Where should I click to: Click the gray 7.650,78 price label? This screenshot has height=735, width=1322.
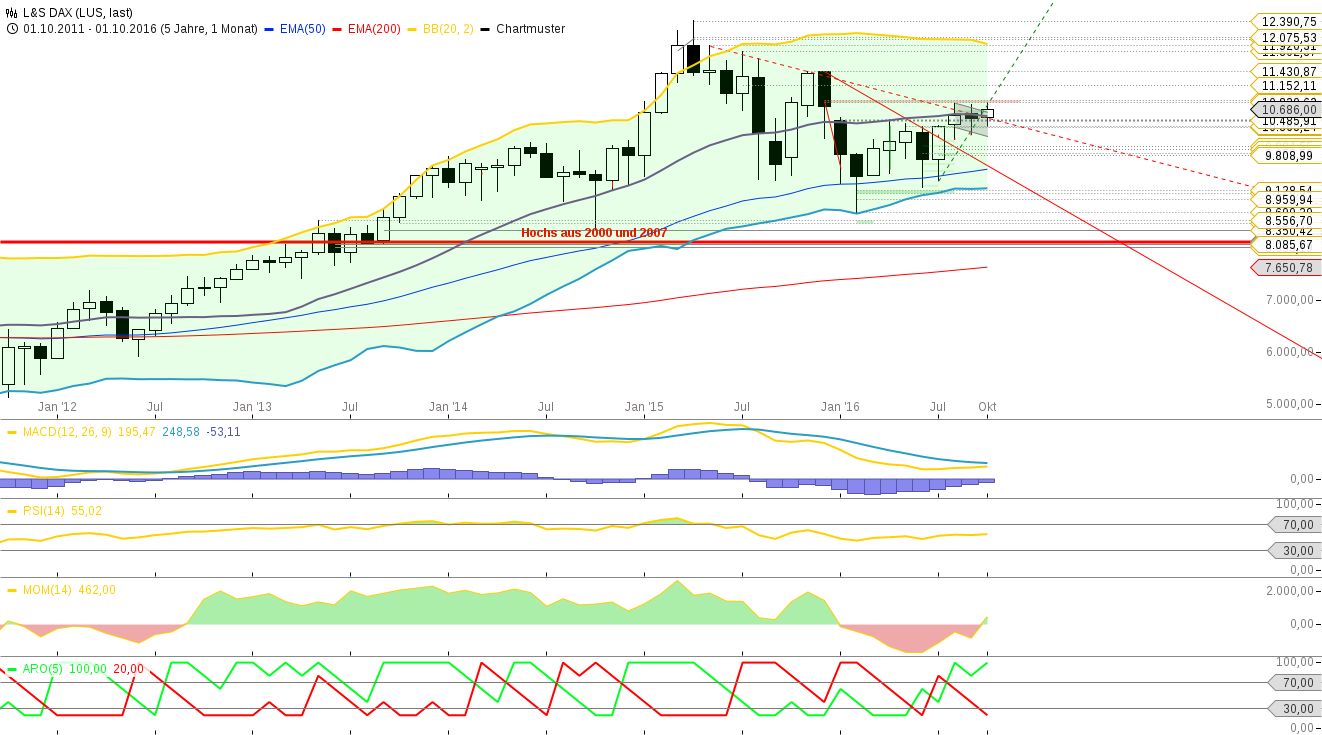click(x=1288, y=267)
